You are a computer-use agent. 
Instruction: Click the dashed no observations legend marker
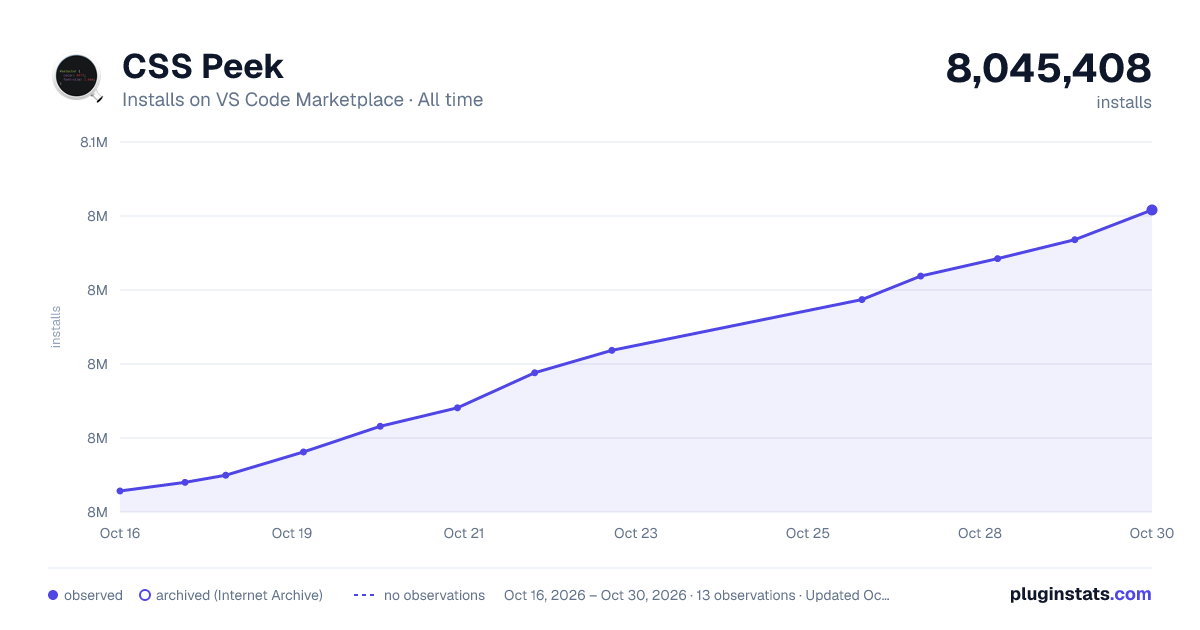point(364,595)
